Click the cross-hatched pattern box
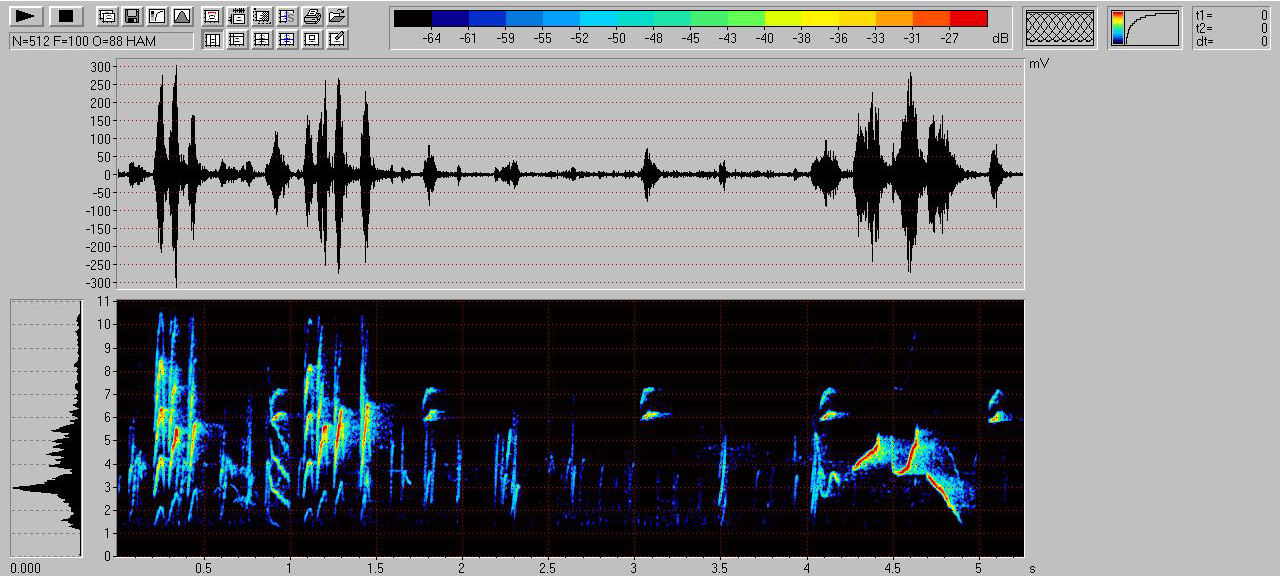Screen dimensions: 1280x576 tap(1060, 27)
